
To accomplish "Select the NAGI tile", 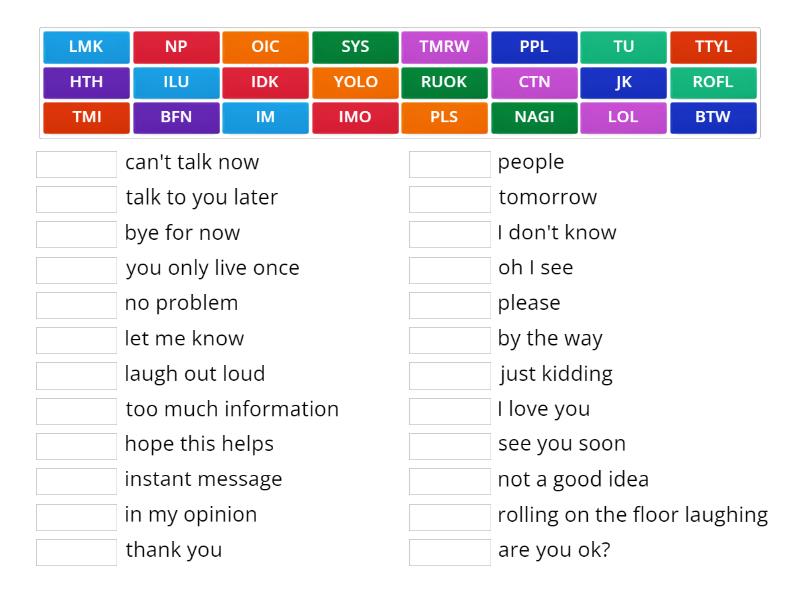I will [534, 117].
